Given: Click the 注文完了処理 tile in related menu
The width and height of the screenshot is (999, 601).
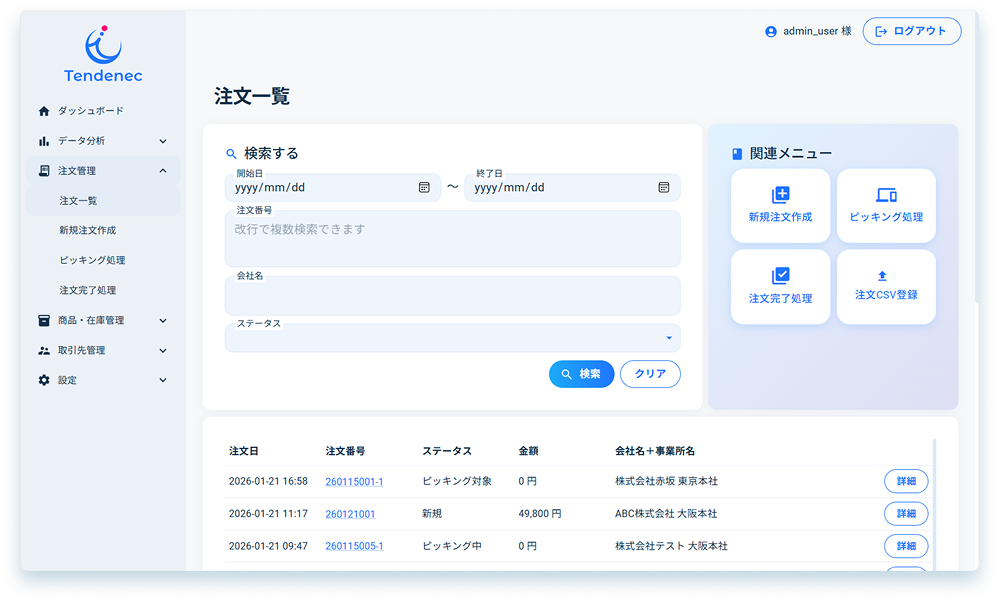Looking at the screenshot, I should (x=780, y=286).
